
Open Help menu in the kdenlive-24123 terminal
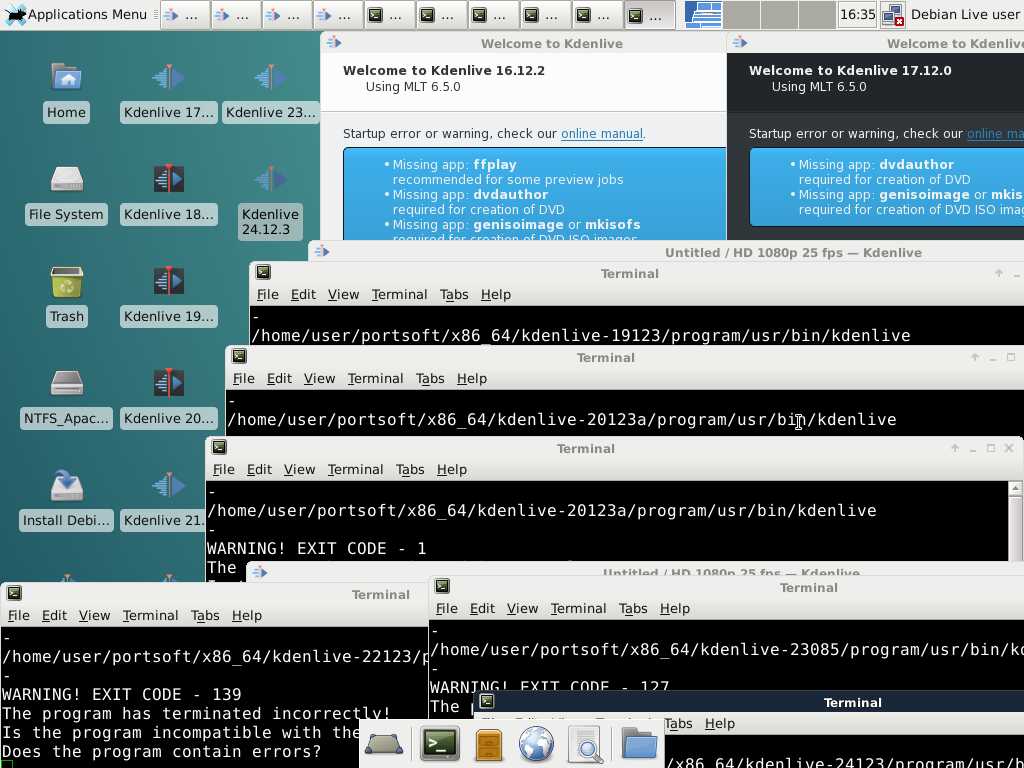720,724
